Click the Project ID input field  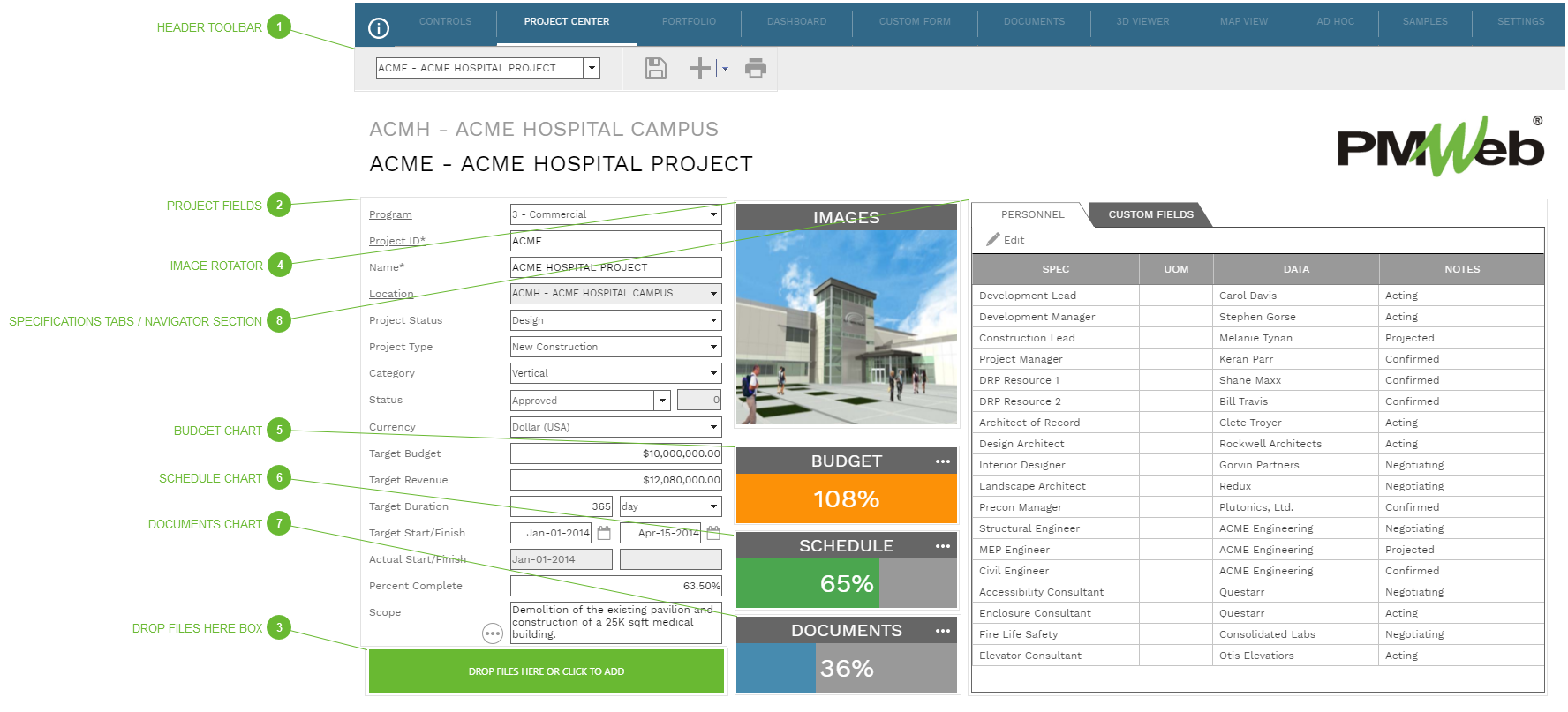[x=615, y=241]
